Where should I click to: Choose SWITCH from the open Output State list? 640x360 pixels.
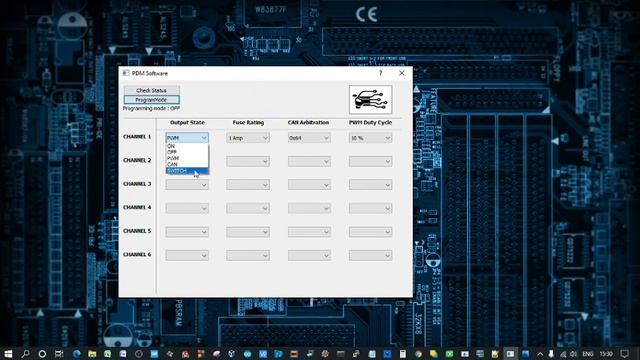(x=187, y=171)
